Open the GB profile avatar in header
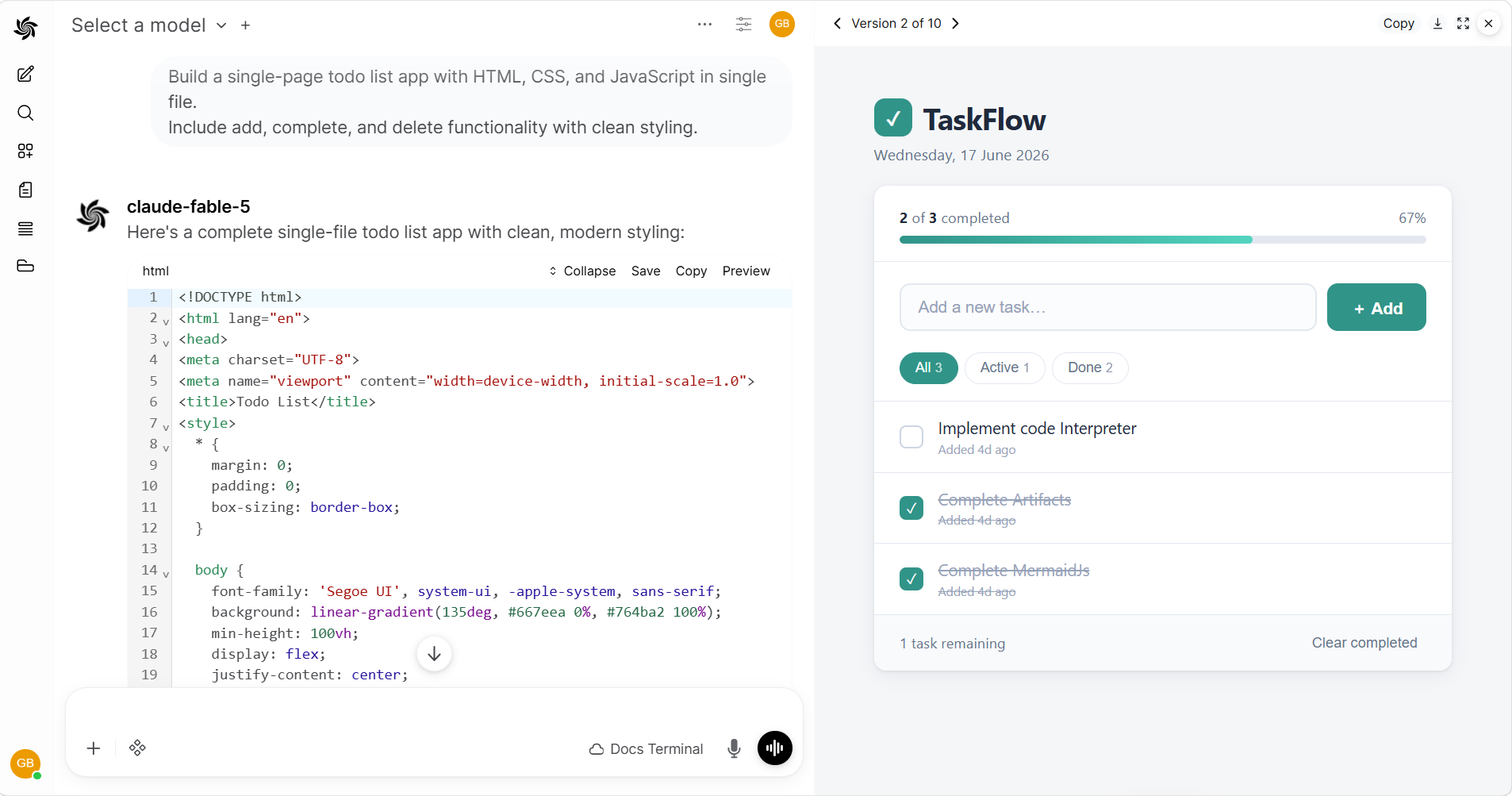Viewport: 1512px width, 796px height. [782, 24]
